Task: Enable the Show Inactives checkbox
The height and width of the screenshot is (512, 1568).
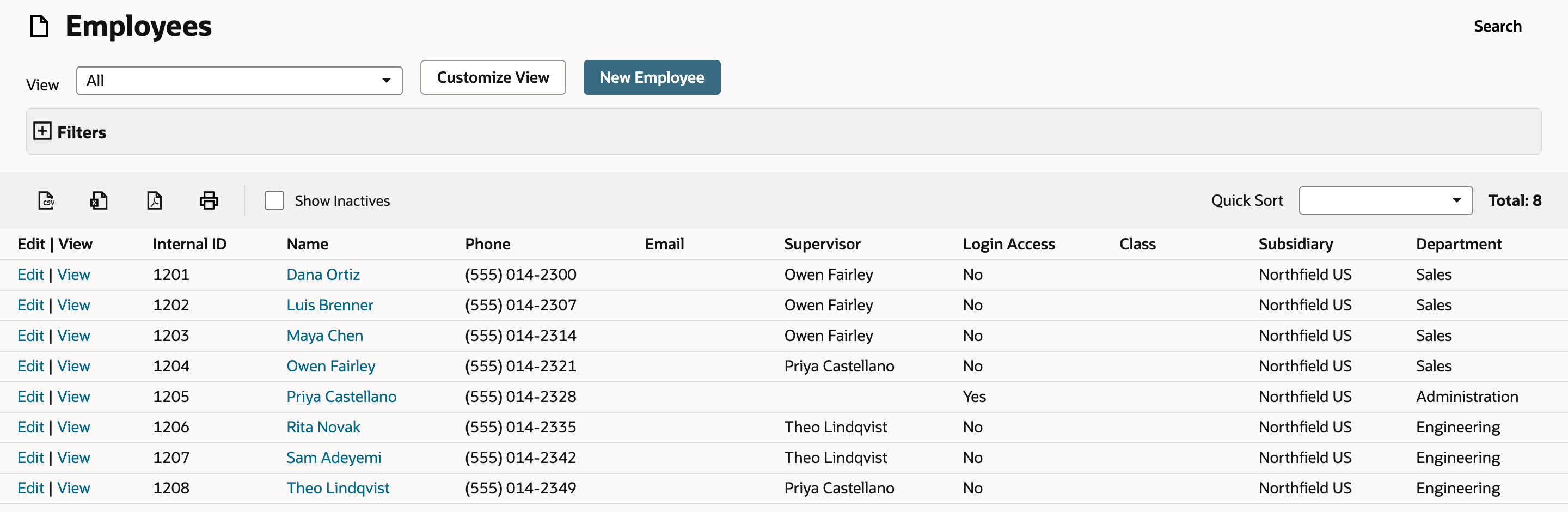Action: click(x=274, y=200)
